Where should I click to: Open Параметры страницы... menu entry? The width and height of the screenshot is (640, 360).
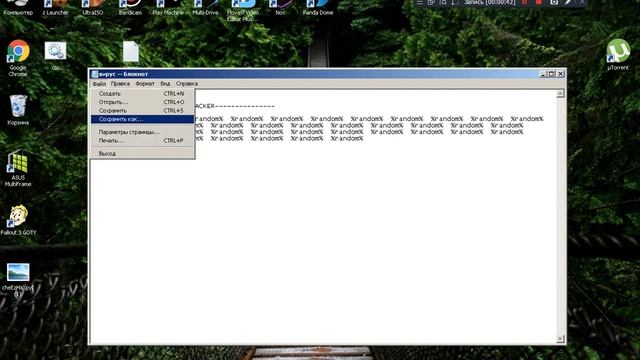[142, 132]
